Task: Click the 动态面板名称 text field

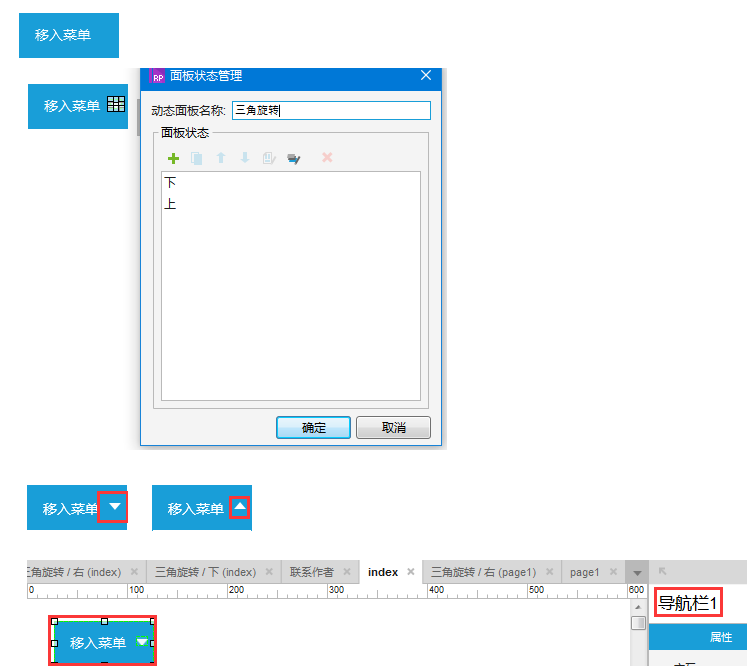Action: coord(330,110)
